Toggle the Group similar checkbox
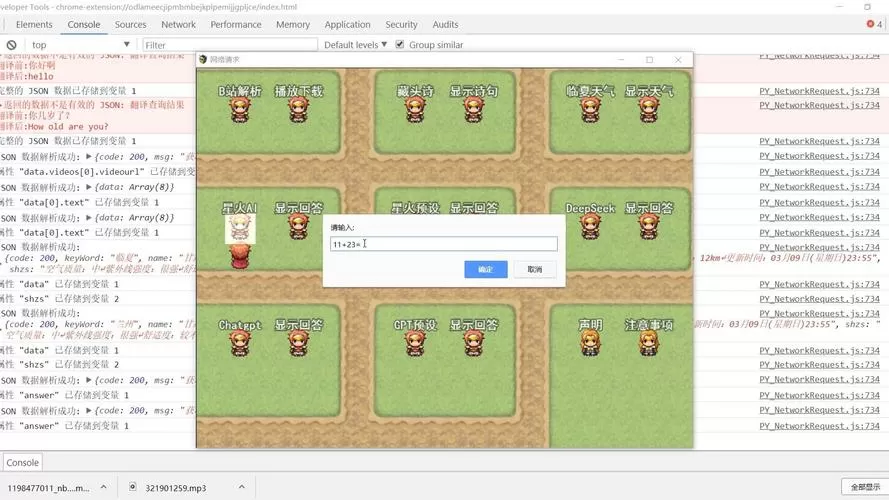 (x=400, y=44)
